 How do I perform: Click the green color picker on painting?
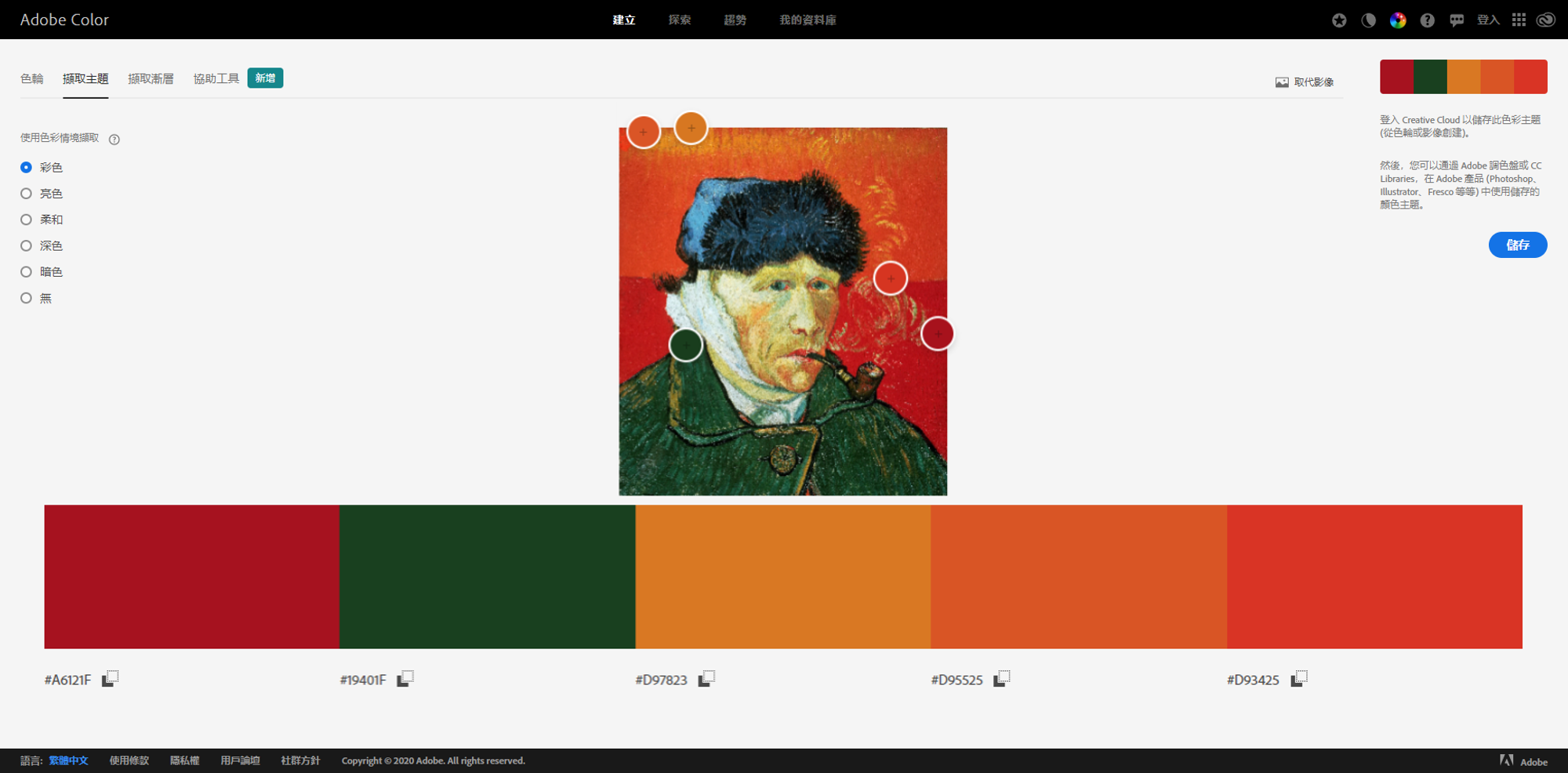pyautogui.click(x=686, y=344)
